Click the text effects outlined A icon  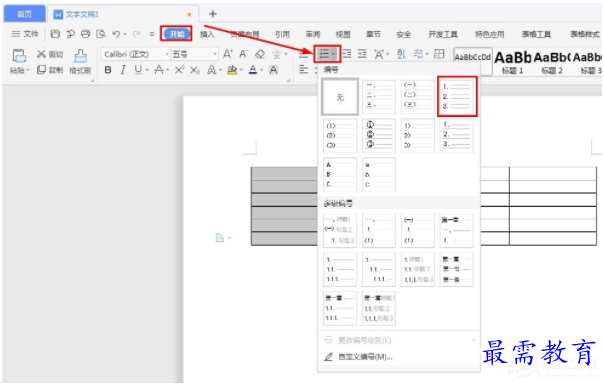click(212, 70)
